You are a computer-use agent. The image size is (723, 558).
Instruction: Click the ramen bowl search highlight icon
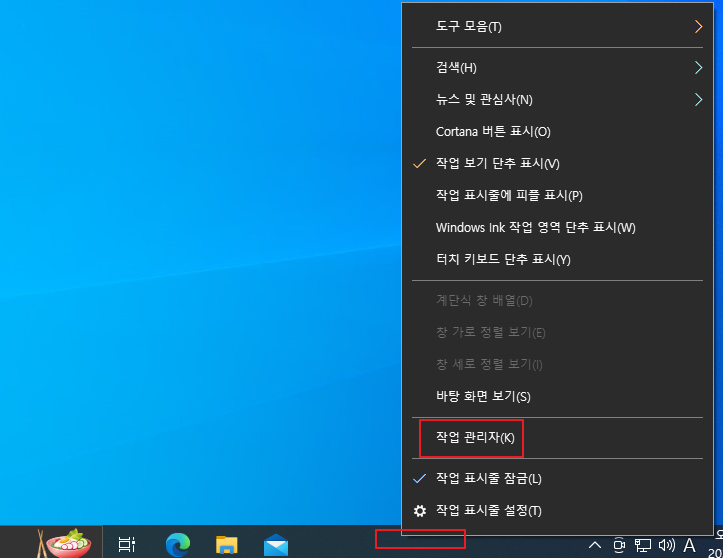[65, 543]
